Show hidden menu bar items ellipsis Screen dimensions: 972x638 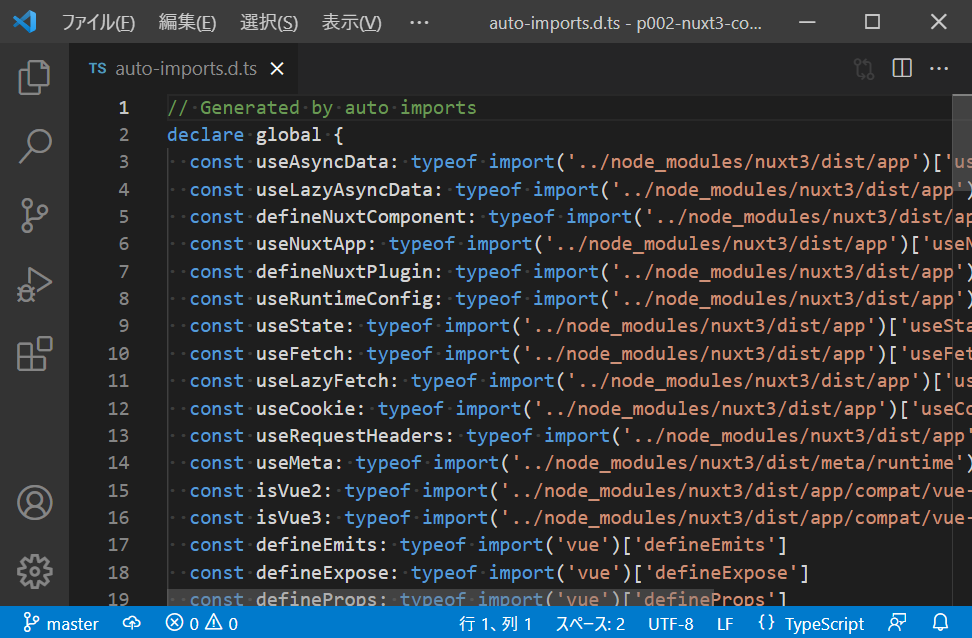point(419,23)
